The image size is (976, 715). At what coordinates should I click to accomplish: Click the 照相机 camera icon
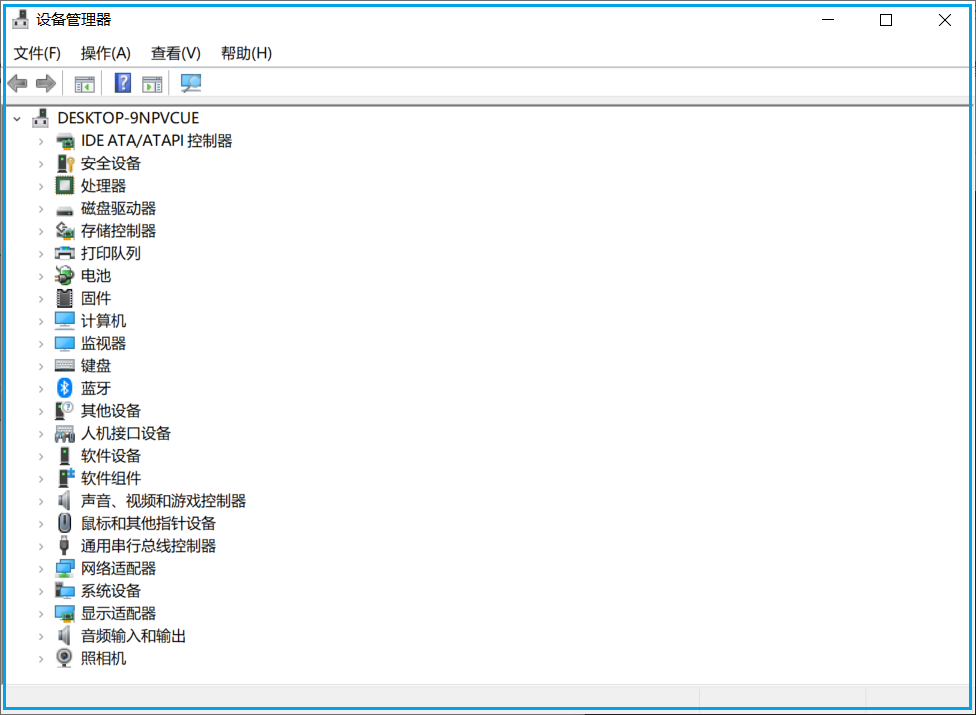(x=63, y=658)
